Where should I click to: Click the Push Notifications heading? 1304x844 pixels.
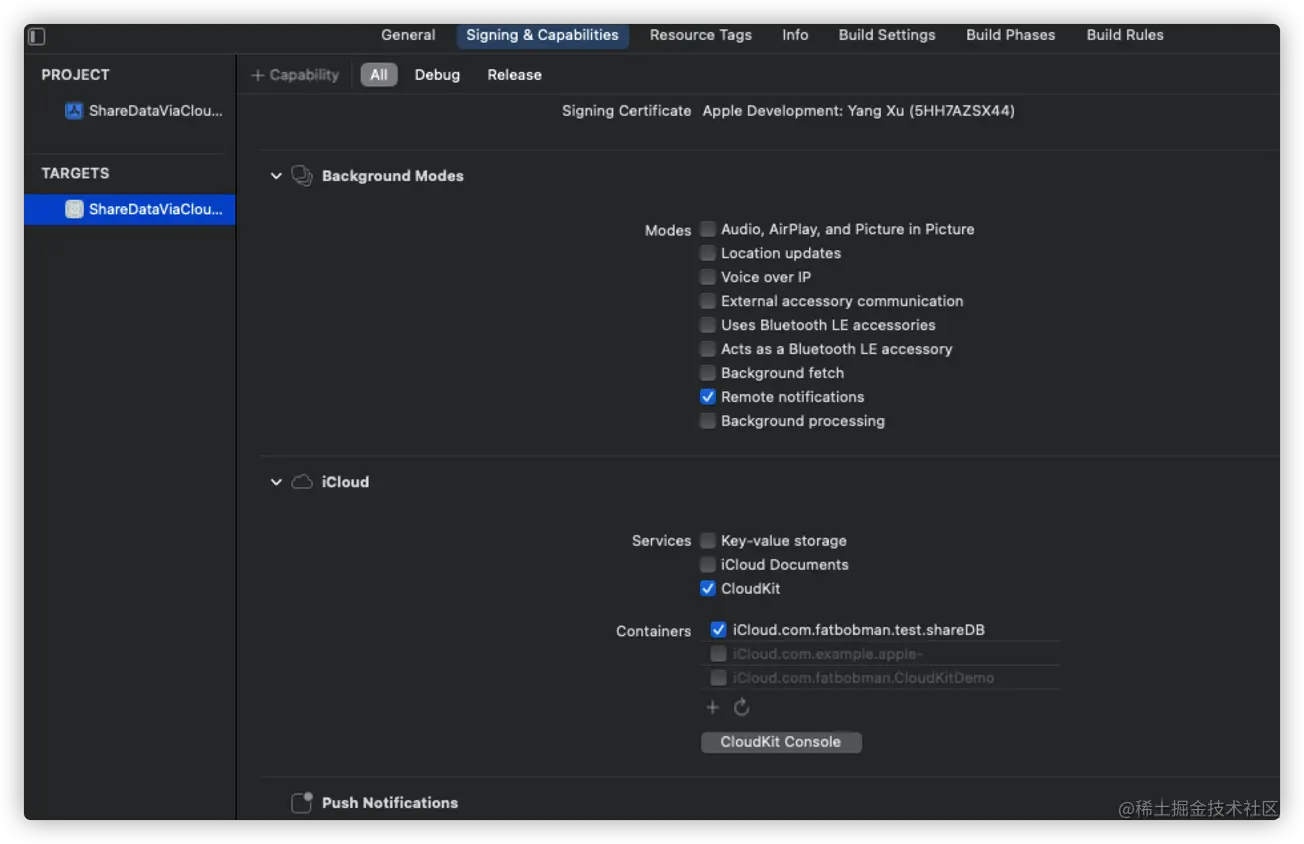[x=390, y=803]
